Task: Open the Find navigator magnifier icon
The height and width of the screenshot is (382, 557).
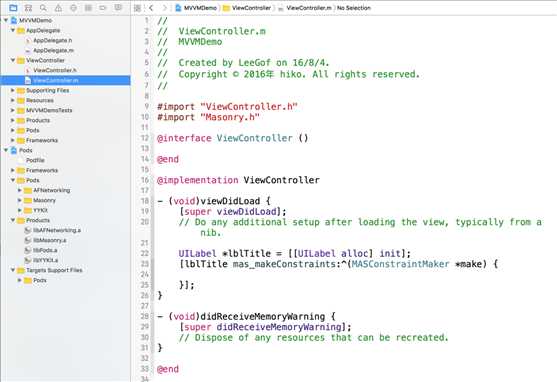Action: click(x=43, y=7)
